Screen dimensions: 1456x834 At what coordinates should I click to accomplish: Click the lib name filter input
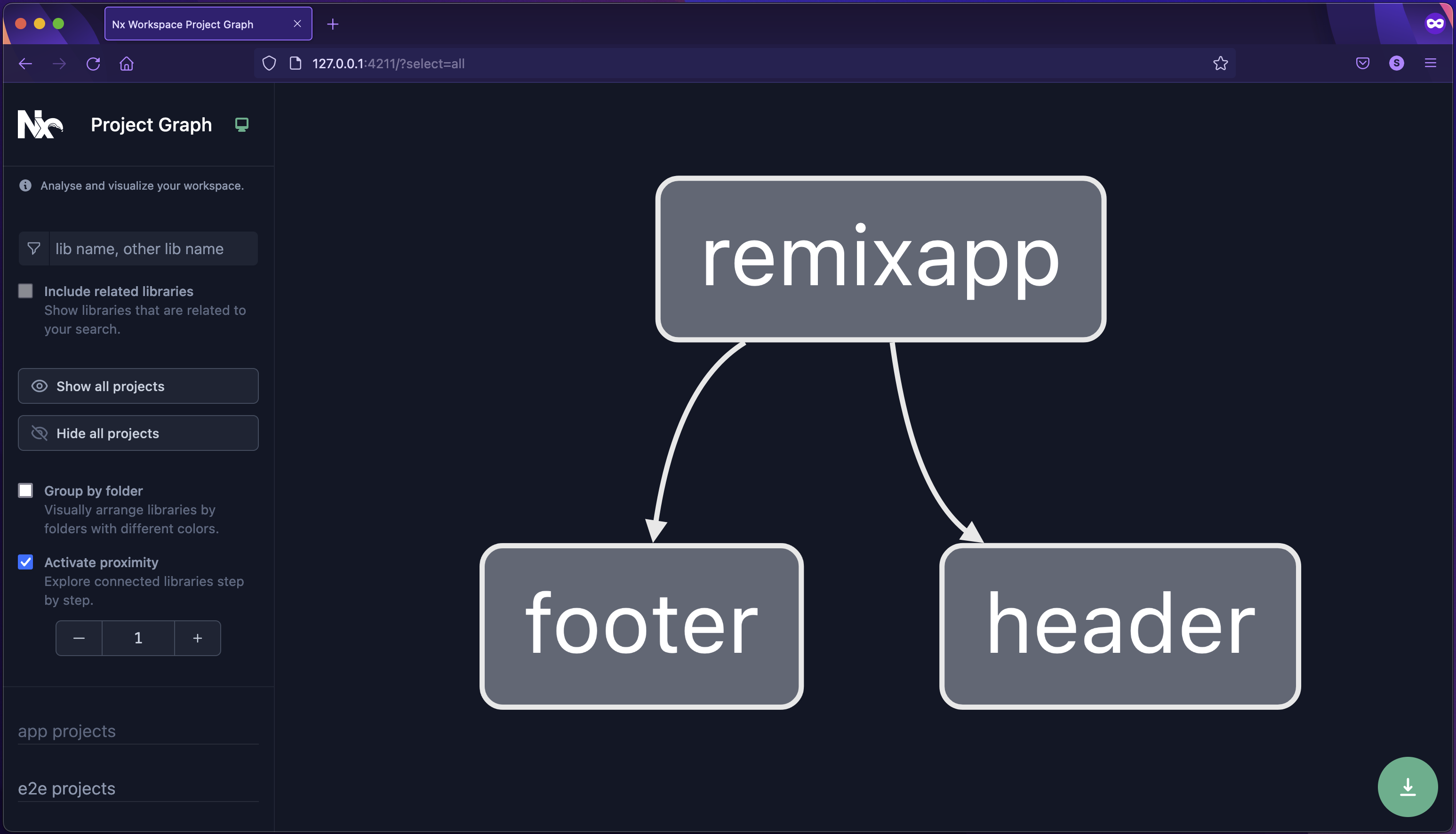pyautogui.click(x=153, y=249)
